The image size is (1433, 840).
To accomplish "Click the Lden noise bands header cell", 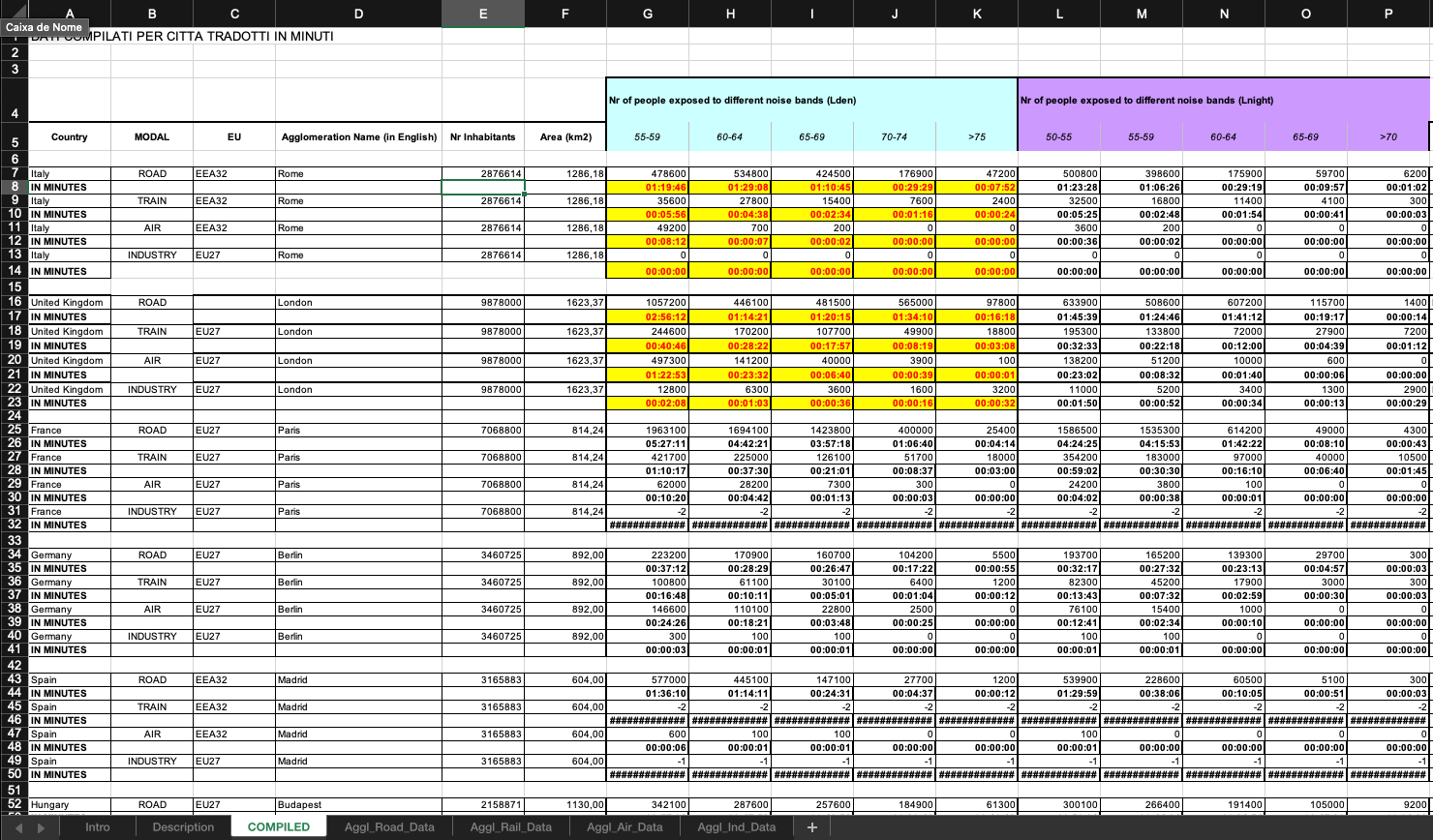I will (x=812, y=100).
